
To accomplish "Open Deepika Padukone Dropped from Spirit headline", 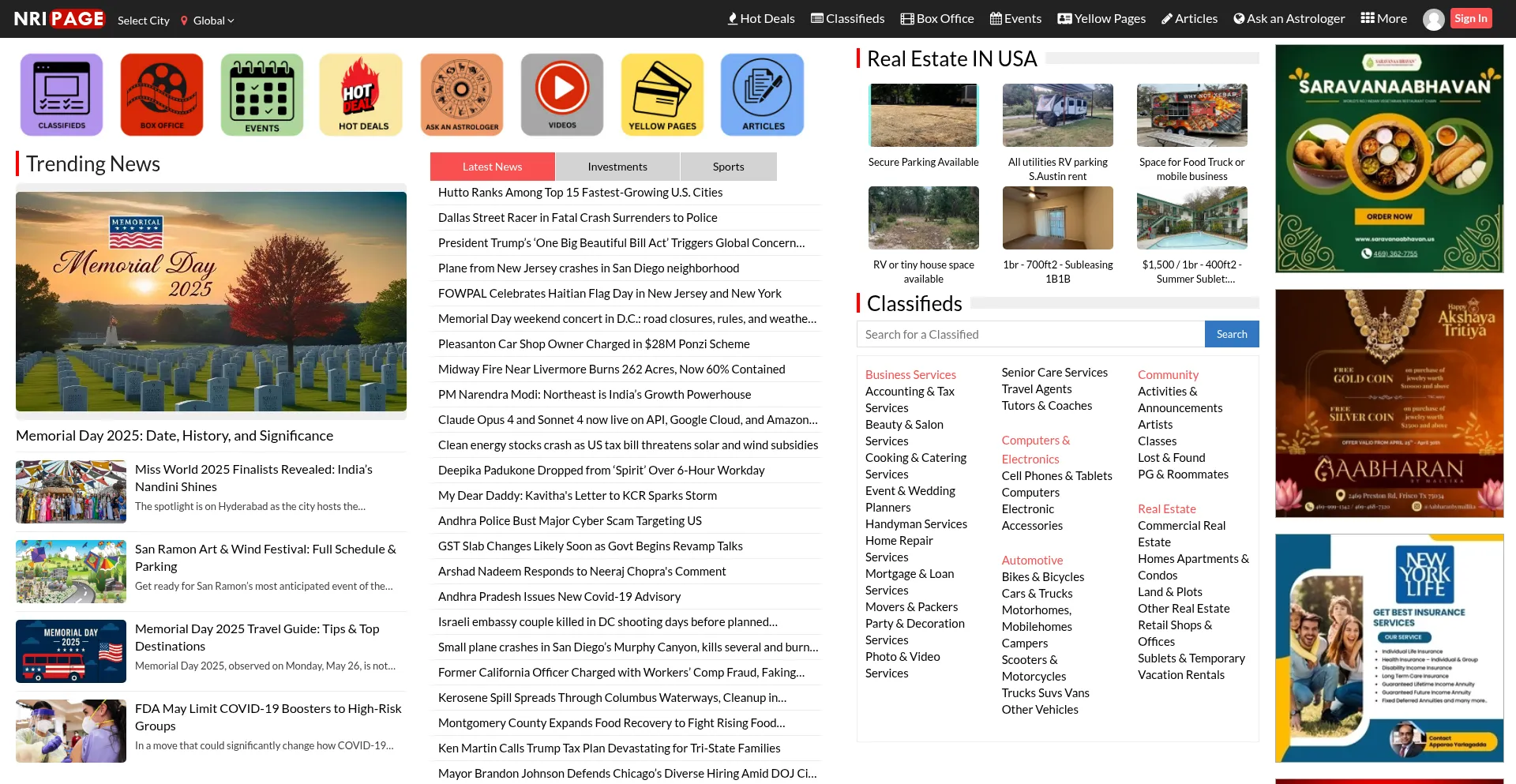I will (602, 470).
